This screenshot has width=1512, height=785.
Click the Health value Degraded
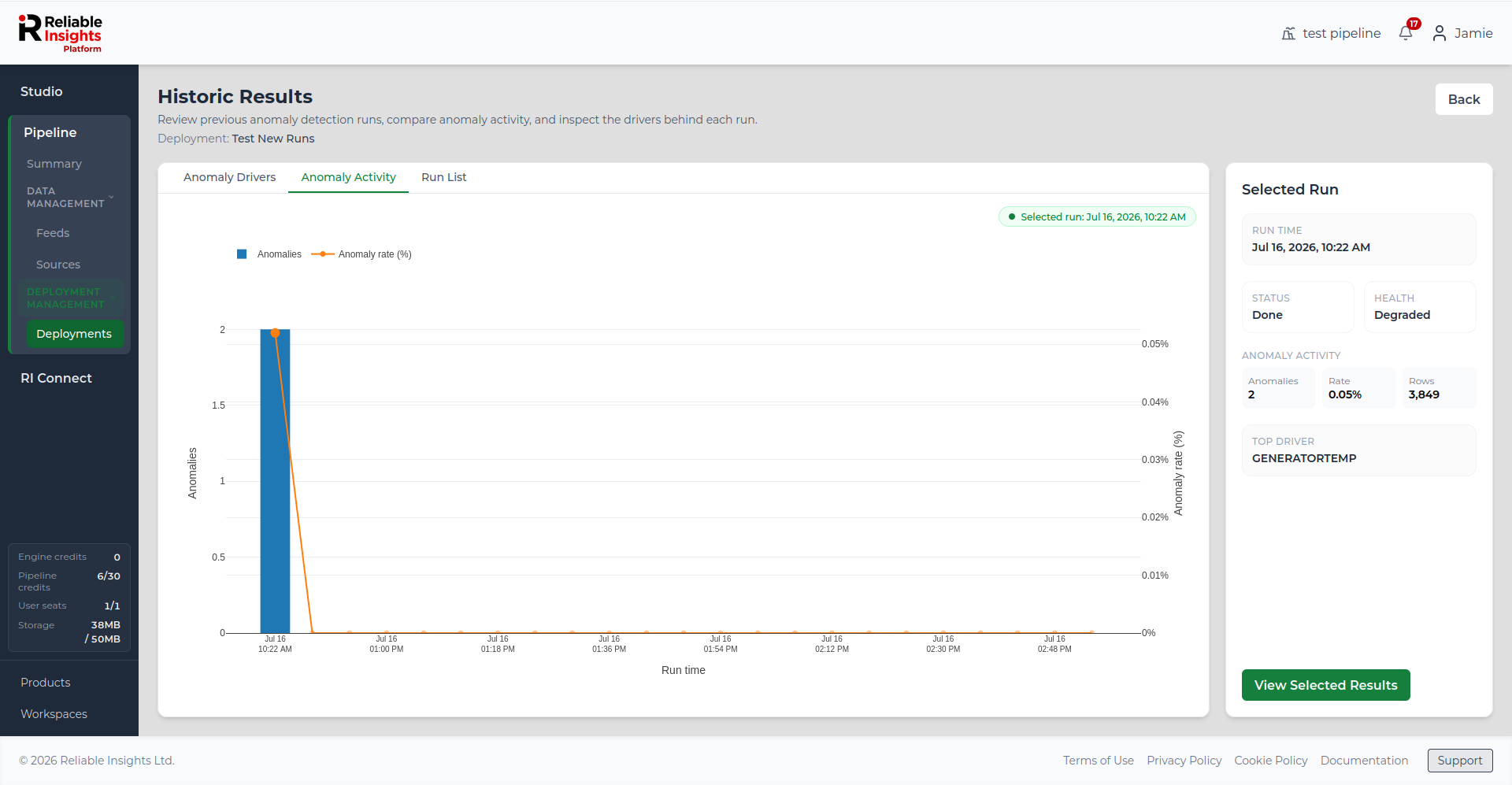click(1402, 315)
